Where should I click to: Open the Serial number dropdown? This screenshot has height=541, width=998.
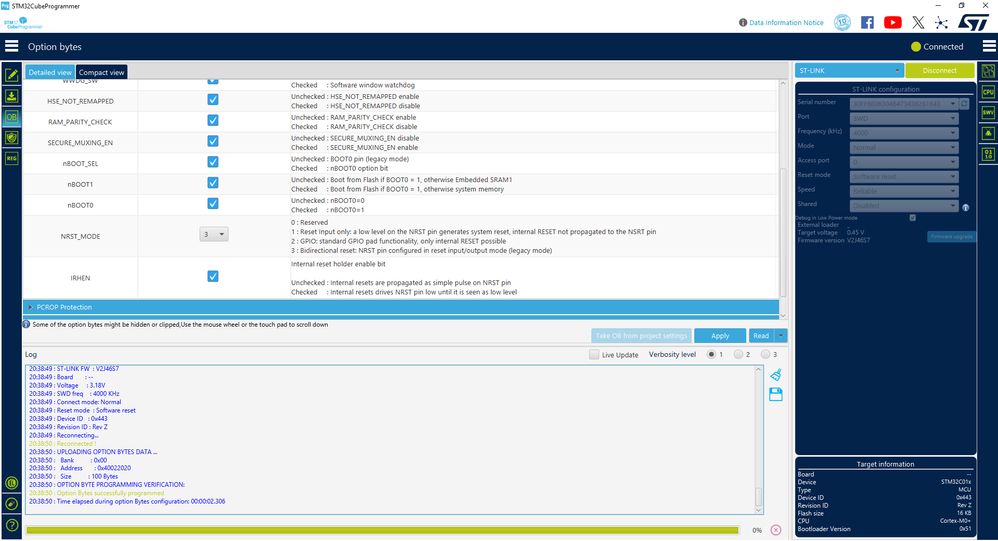click(x=904, y=103)
